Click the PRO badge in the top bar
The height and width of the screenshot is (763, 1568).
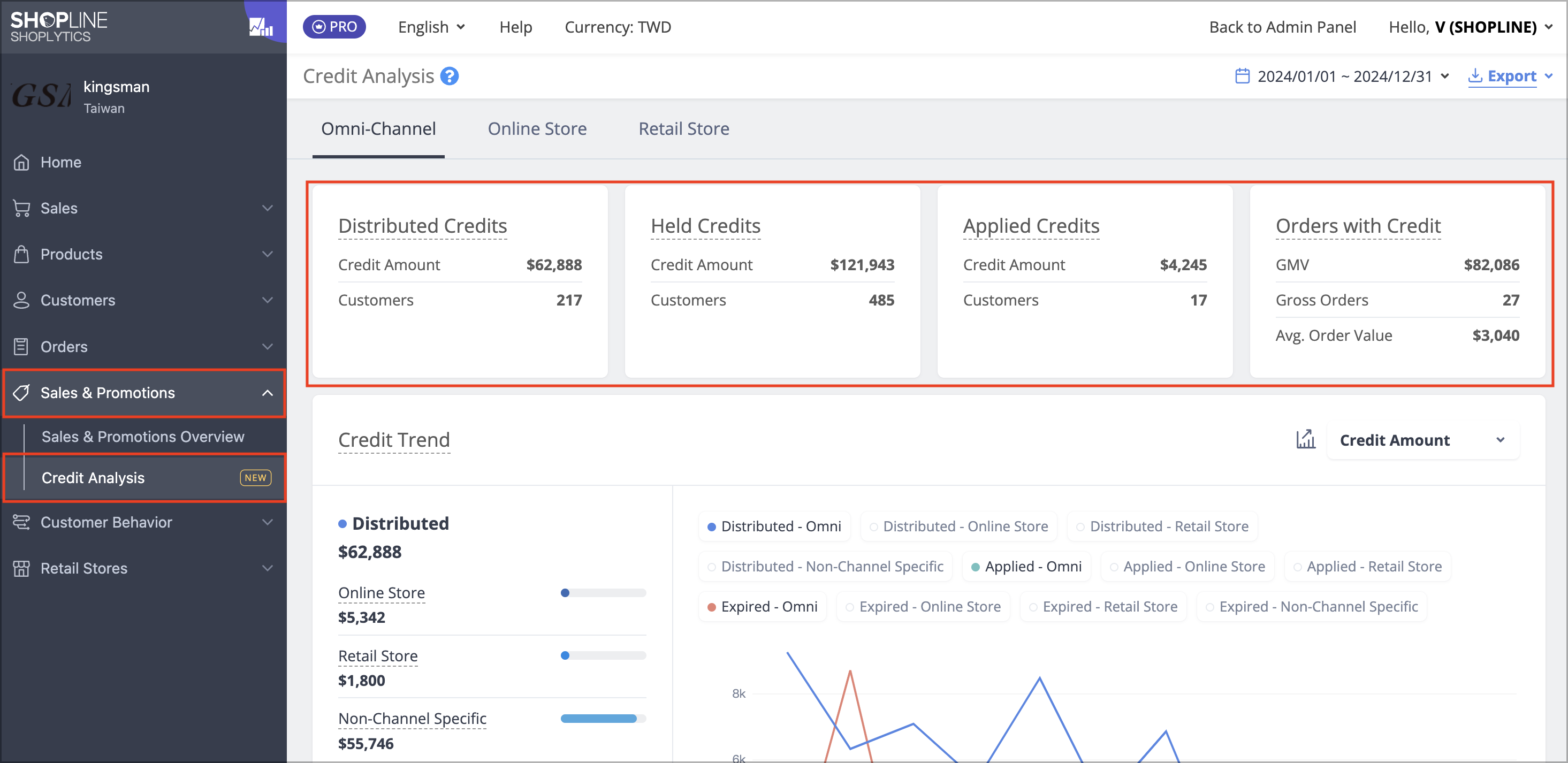point(334,27)
